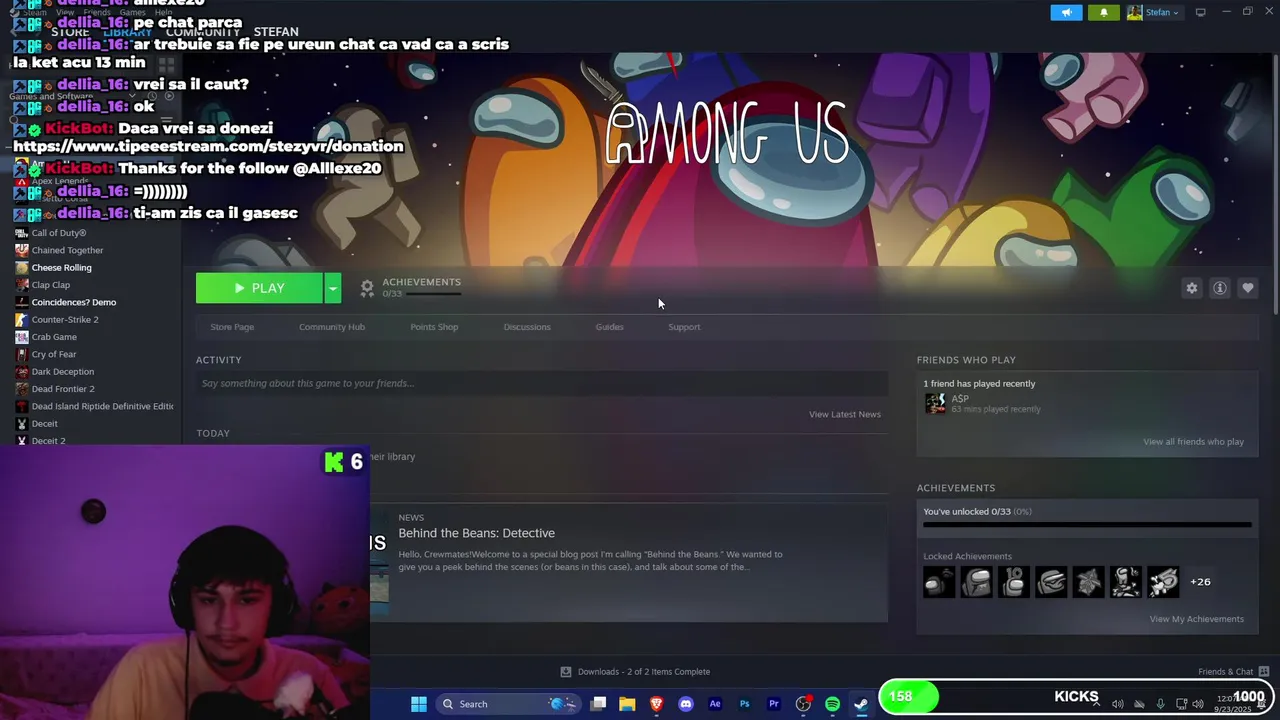Select the first locked achievement icon
The image size is (1280, 720).
click(939, 582)
